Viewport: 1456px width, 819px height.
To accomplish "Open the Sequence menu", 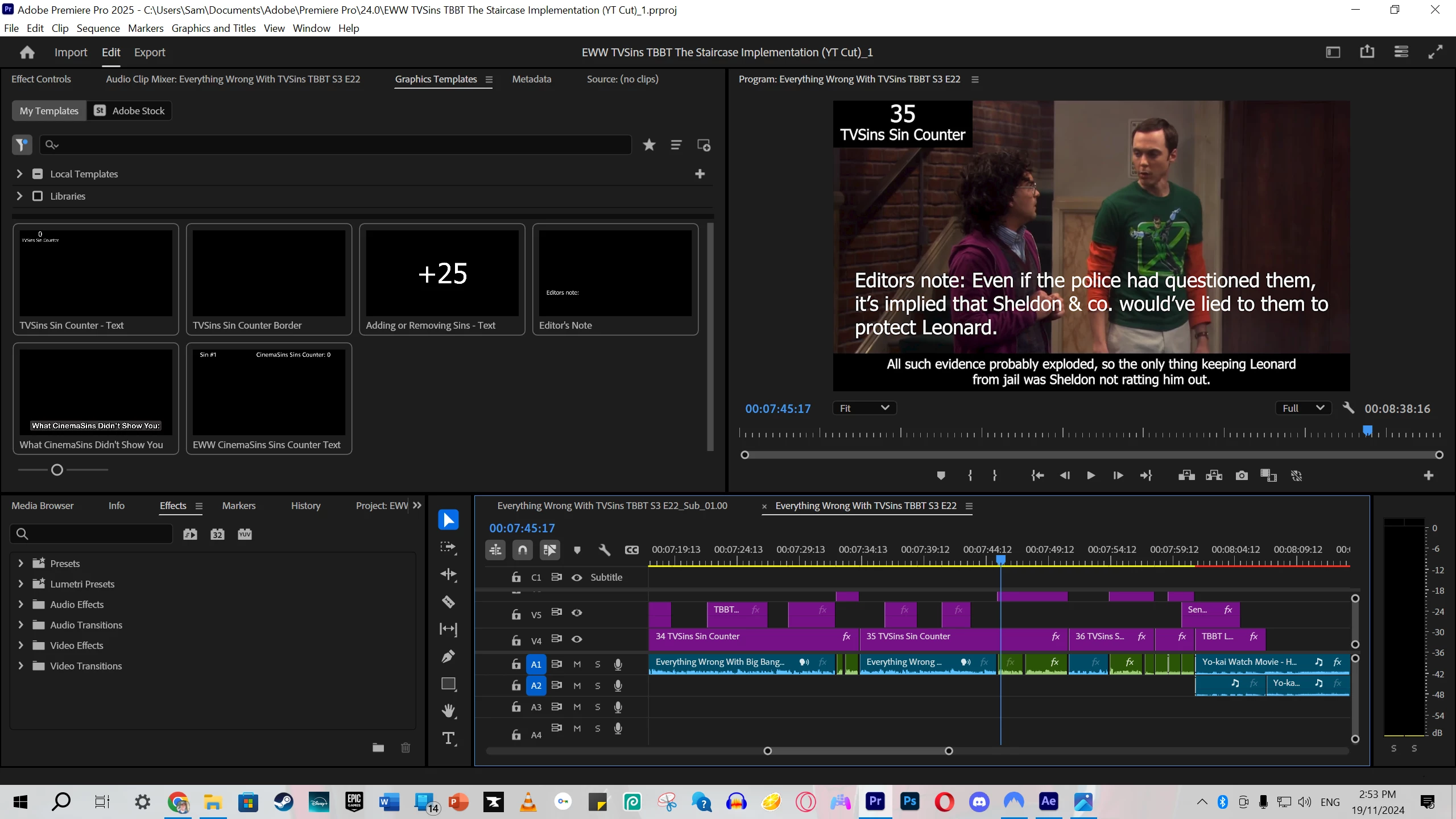I will [x=98, y=28].
